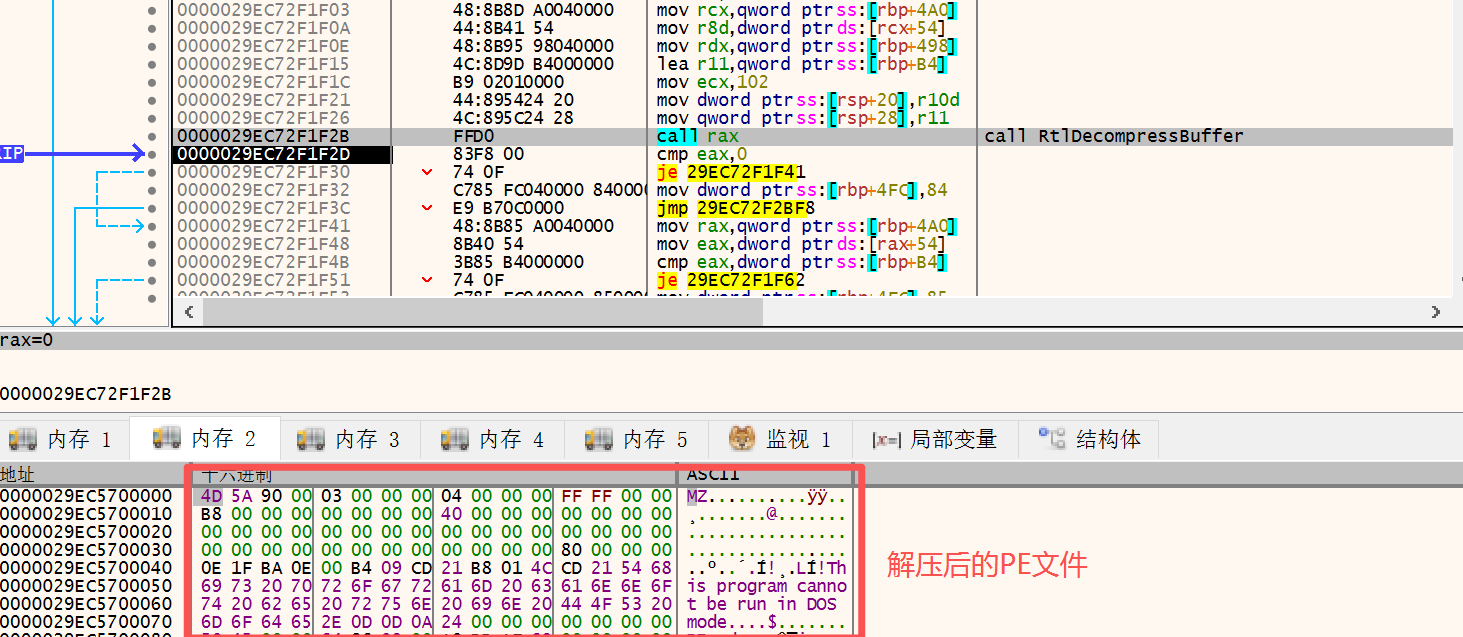Click the 局部变量 tab's variable icon
This screenshot has width=1463, height=637.
[x=886, y=439]
